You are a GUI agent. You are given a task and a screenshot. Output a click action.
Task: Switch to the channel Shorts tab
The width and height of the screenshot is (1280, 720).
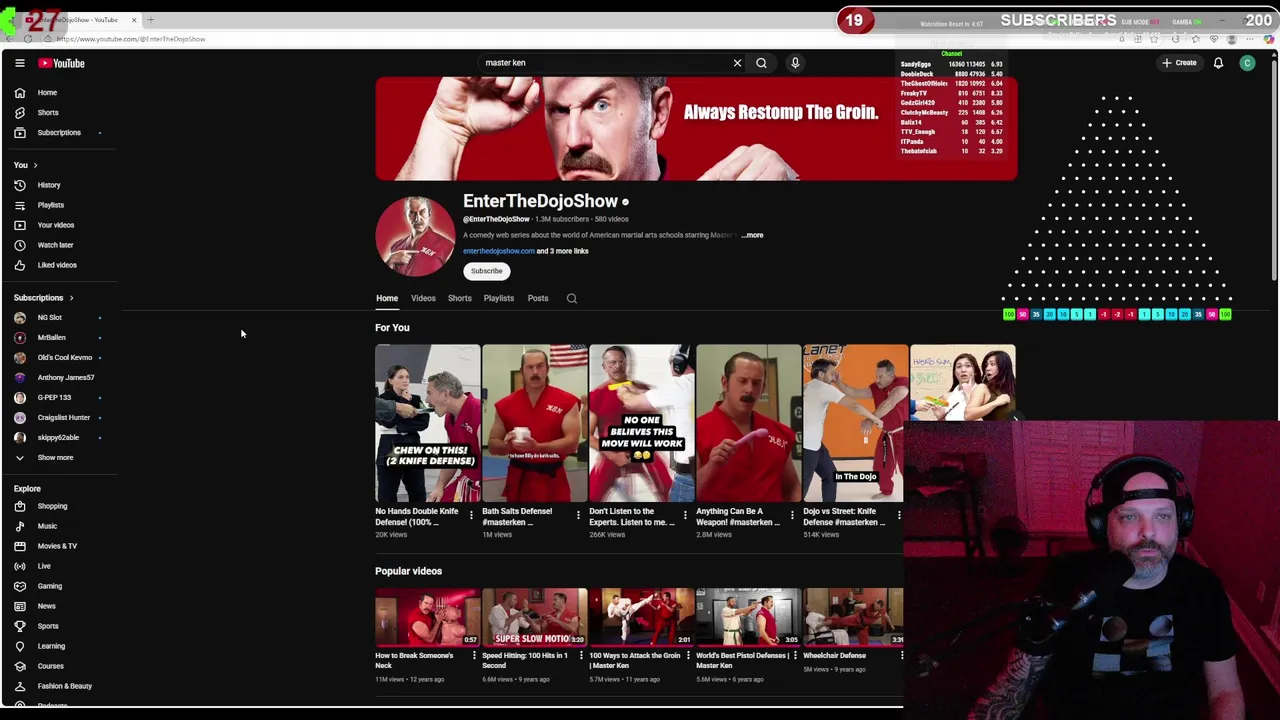pos(459,298)
